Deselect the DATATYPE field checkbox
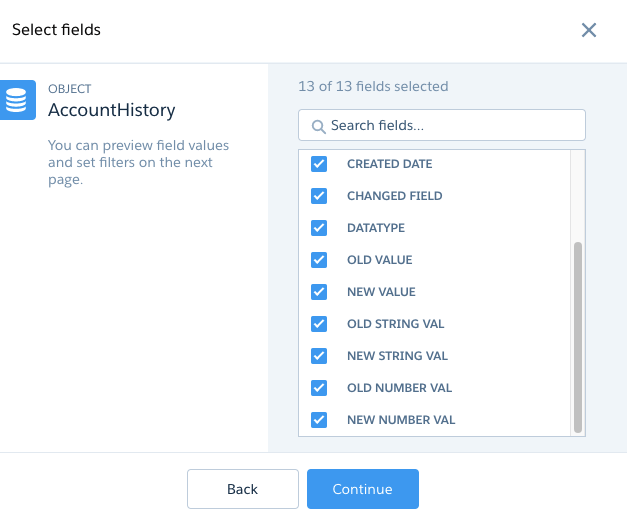The height and width of the screenshot is (520, 627). click(x=319, y=228)
